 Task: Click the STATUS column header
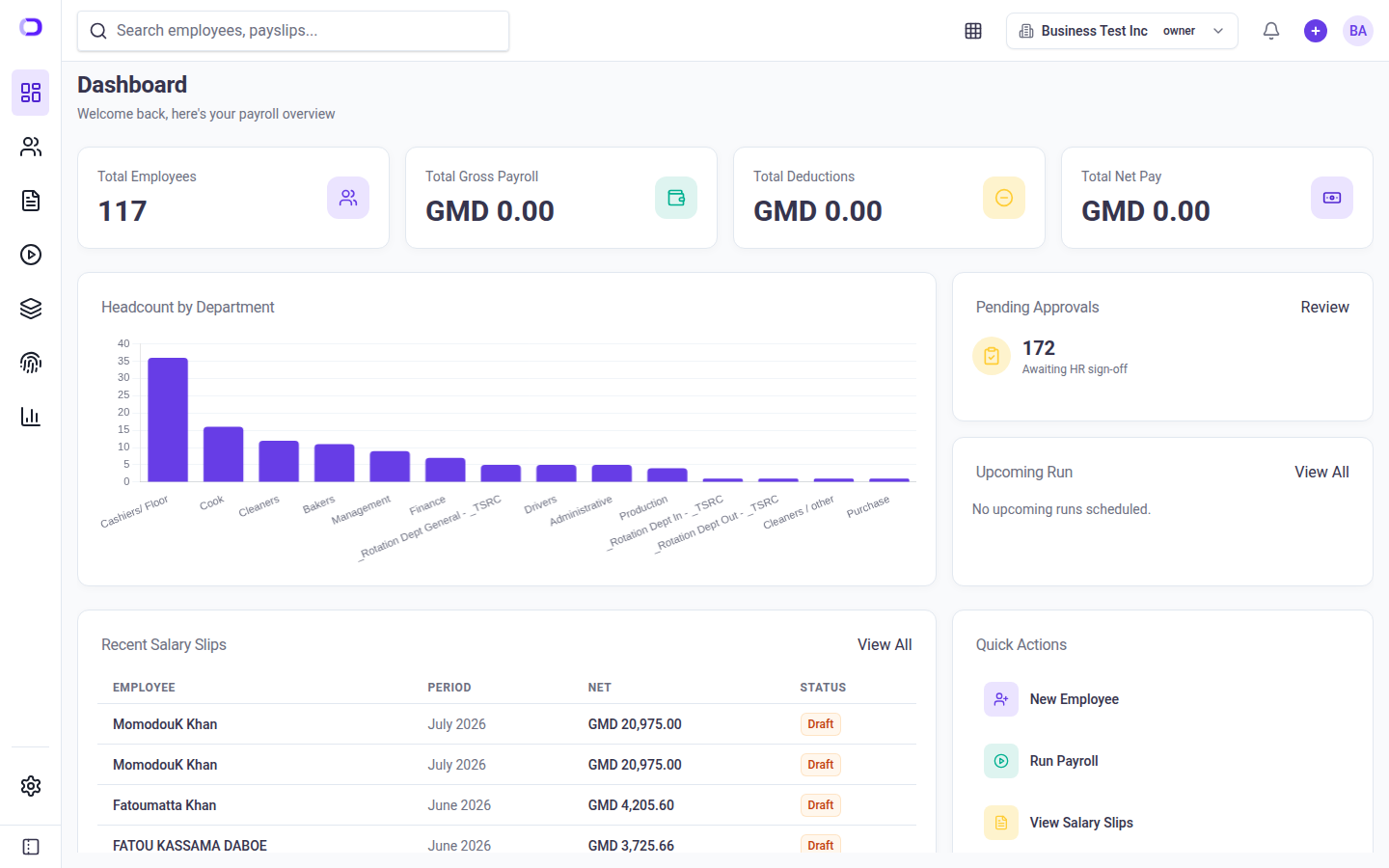pos(823,688)
